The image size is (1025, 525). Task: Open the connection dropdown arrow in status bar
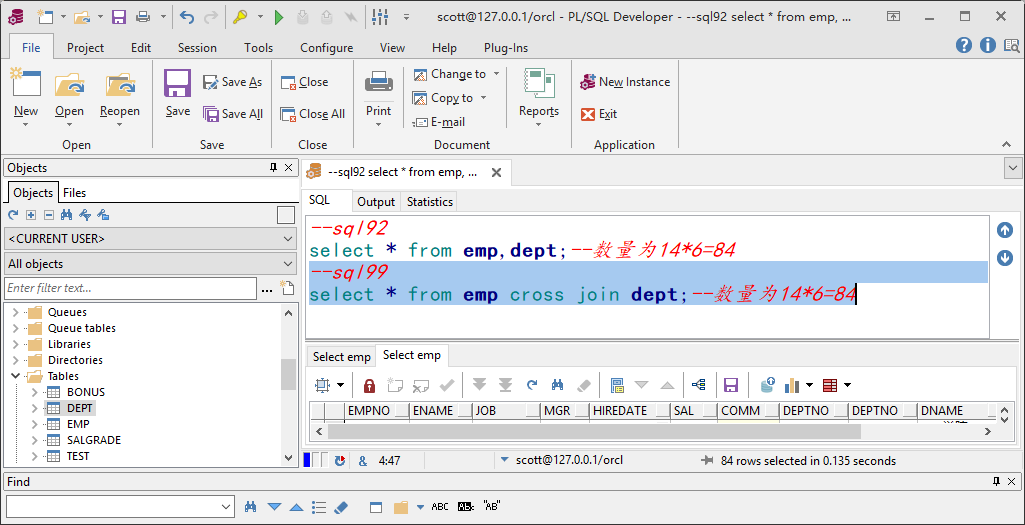click(504, 460)
